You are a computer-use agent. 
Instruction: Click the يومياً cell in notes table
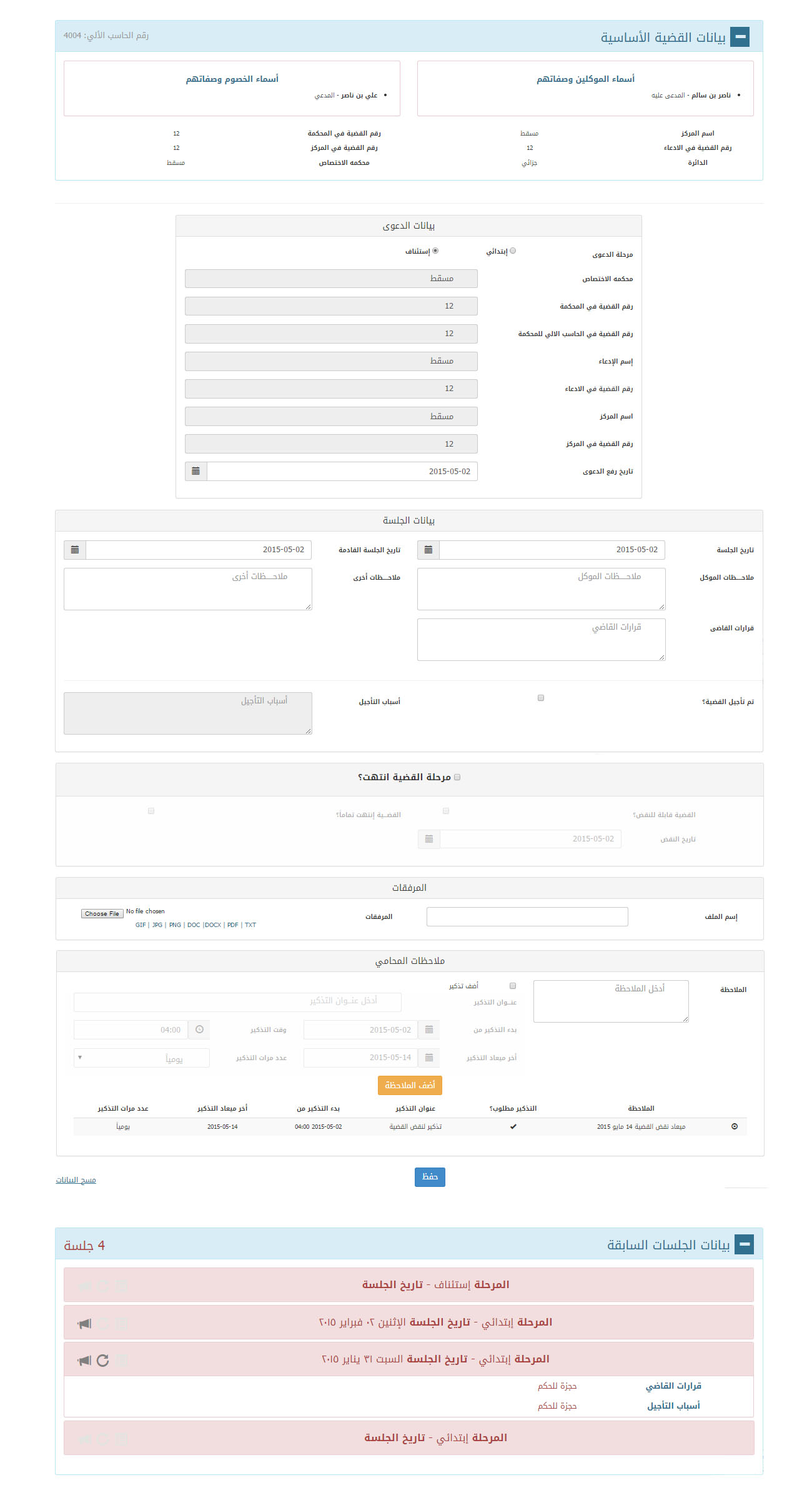pyautogui.click(x=123, y=1126)
